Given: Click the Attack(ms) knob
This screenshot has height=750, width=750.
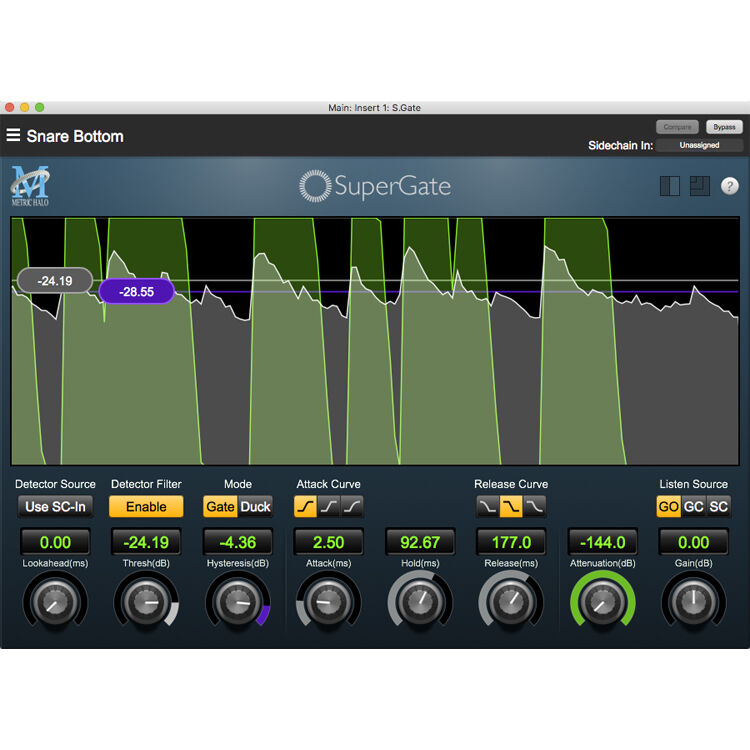Looking at the screenshot, I should pyautogui.click(x=329, y=601).
